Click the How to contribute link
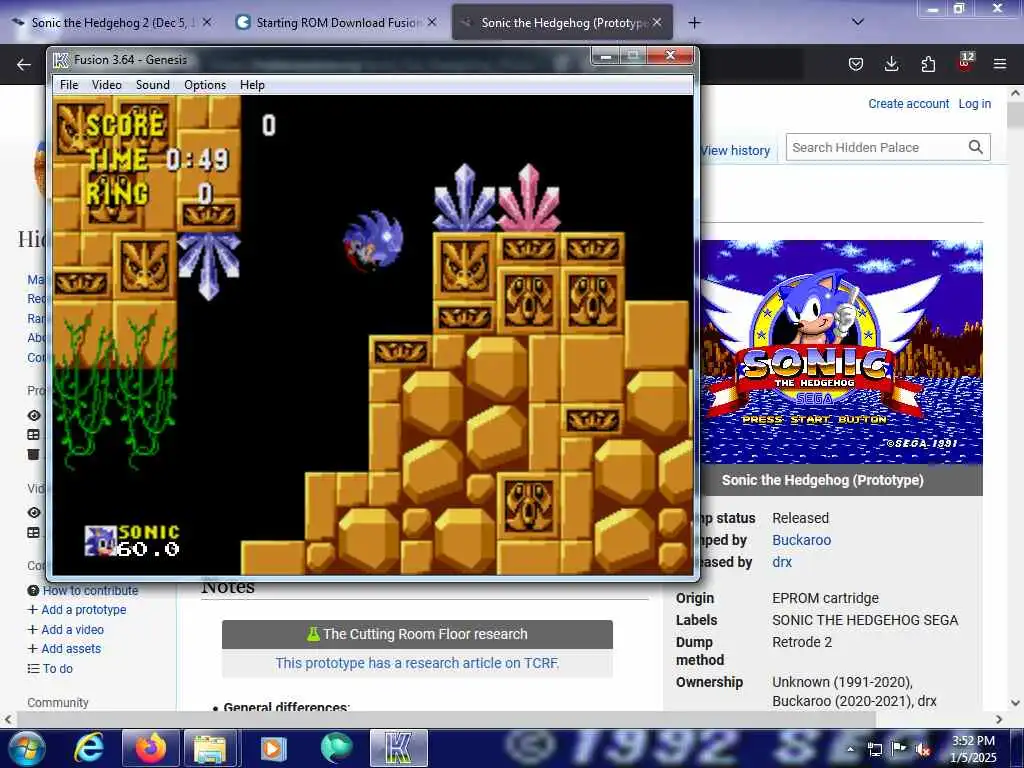The image size is (1024, 768). click(x=90, y=590)
